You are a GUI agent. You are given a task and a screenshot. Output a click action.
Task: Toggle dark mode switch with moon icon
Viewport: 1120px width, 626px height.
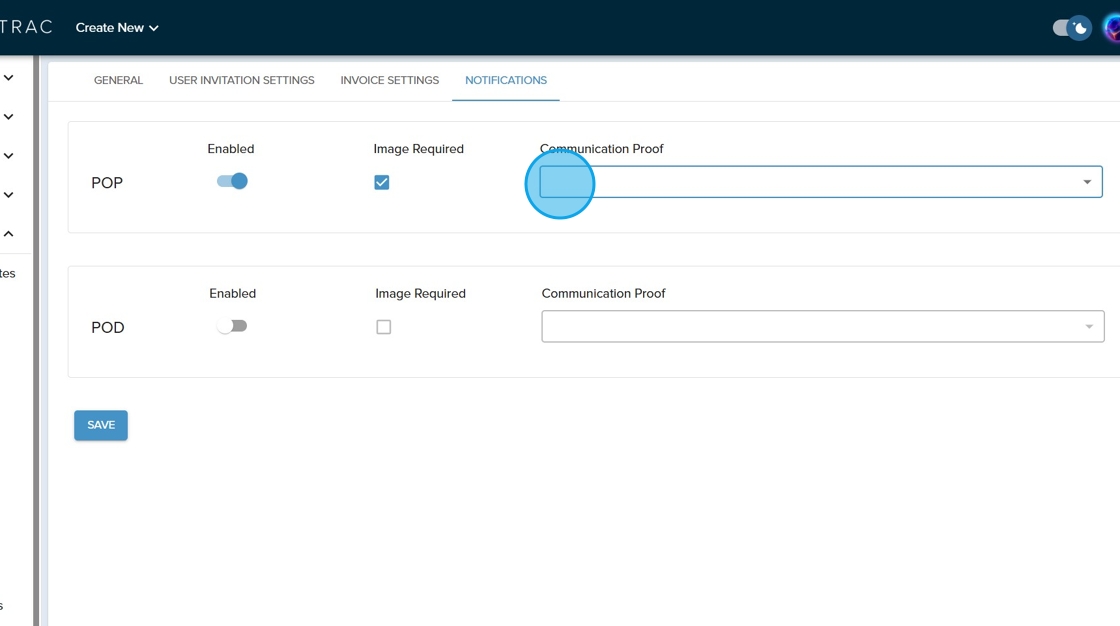point(1072,28)
